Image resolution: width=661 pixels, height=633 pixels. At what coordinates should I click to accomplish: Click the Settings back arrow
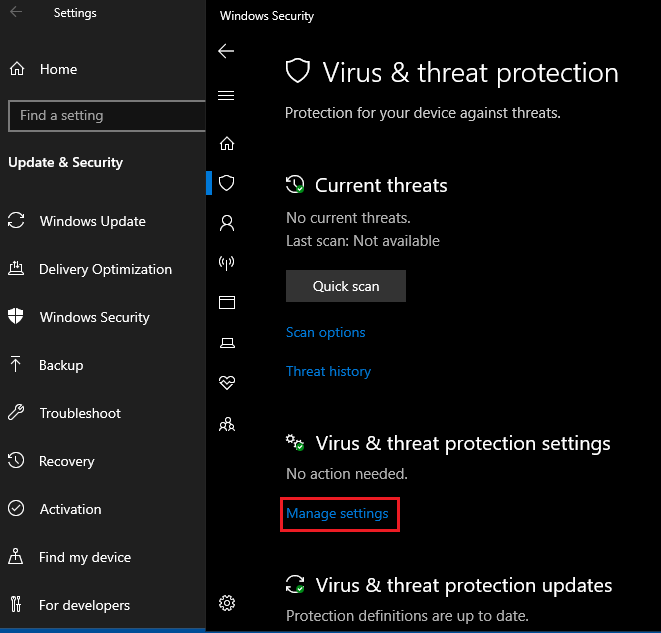[16, 12]
